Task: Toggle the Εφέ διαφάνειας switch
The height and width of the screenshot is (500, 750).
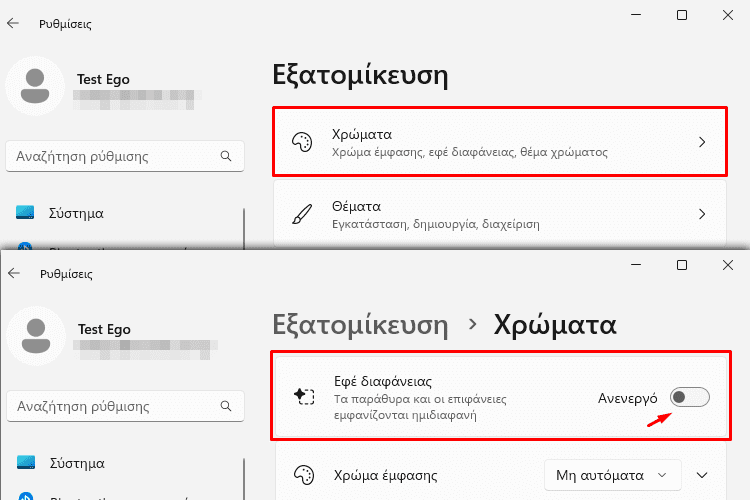Action: (x=690, y=397)
